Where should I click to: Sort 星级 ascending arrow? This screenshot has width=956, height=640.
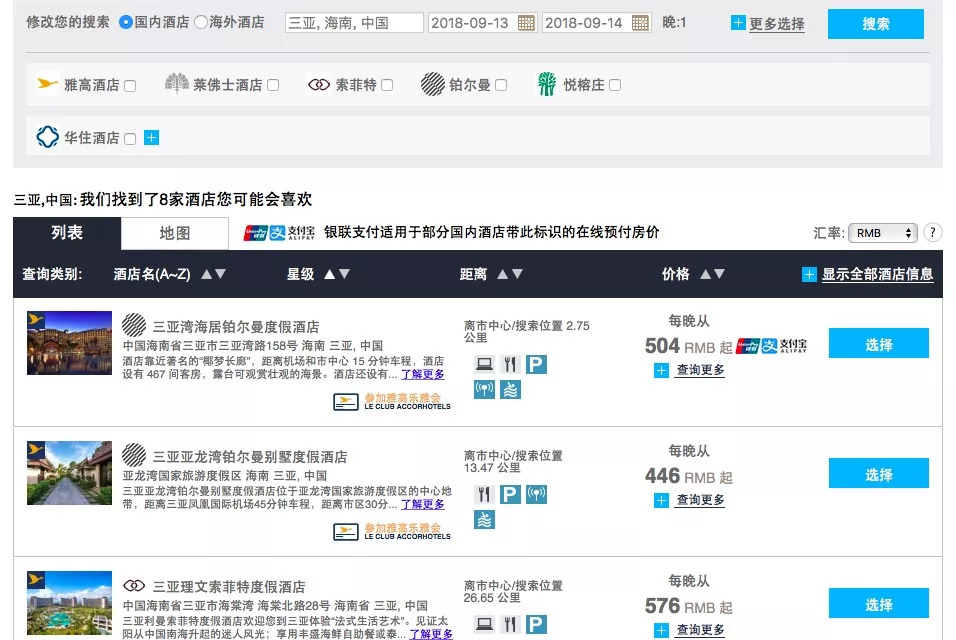329,274
